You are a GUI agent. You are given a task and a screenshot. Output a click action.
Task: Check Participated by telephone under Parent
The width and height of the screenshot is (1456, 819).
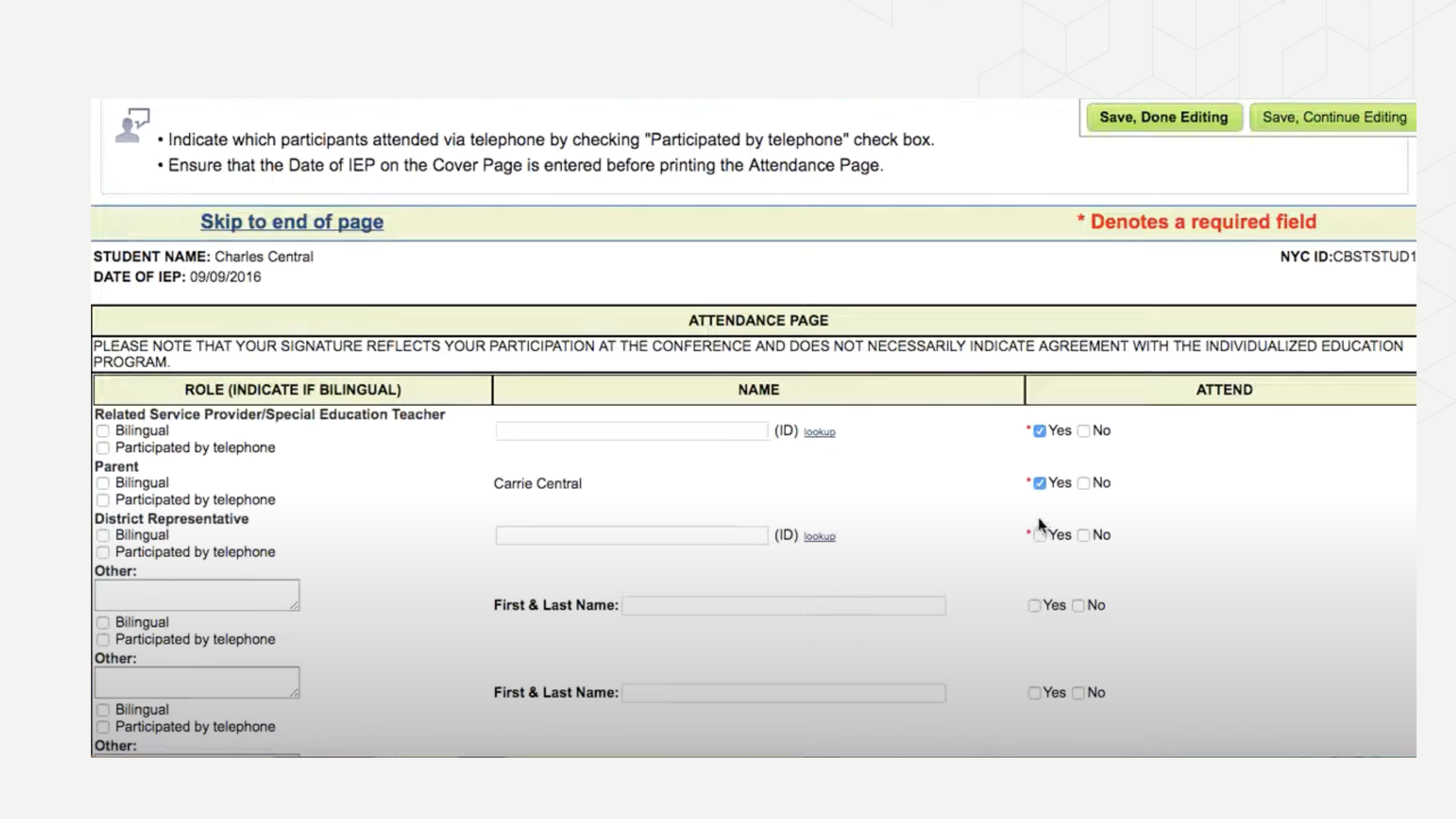click(103, 500)
